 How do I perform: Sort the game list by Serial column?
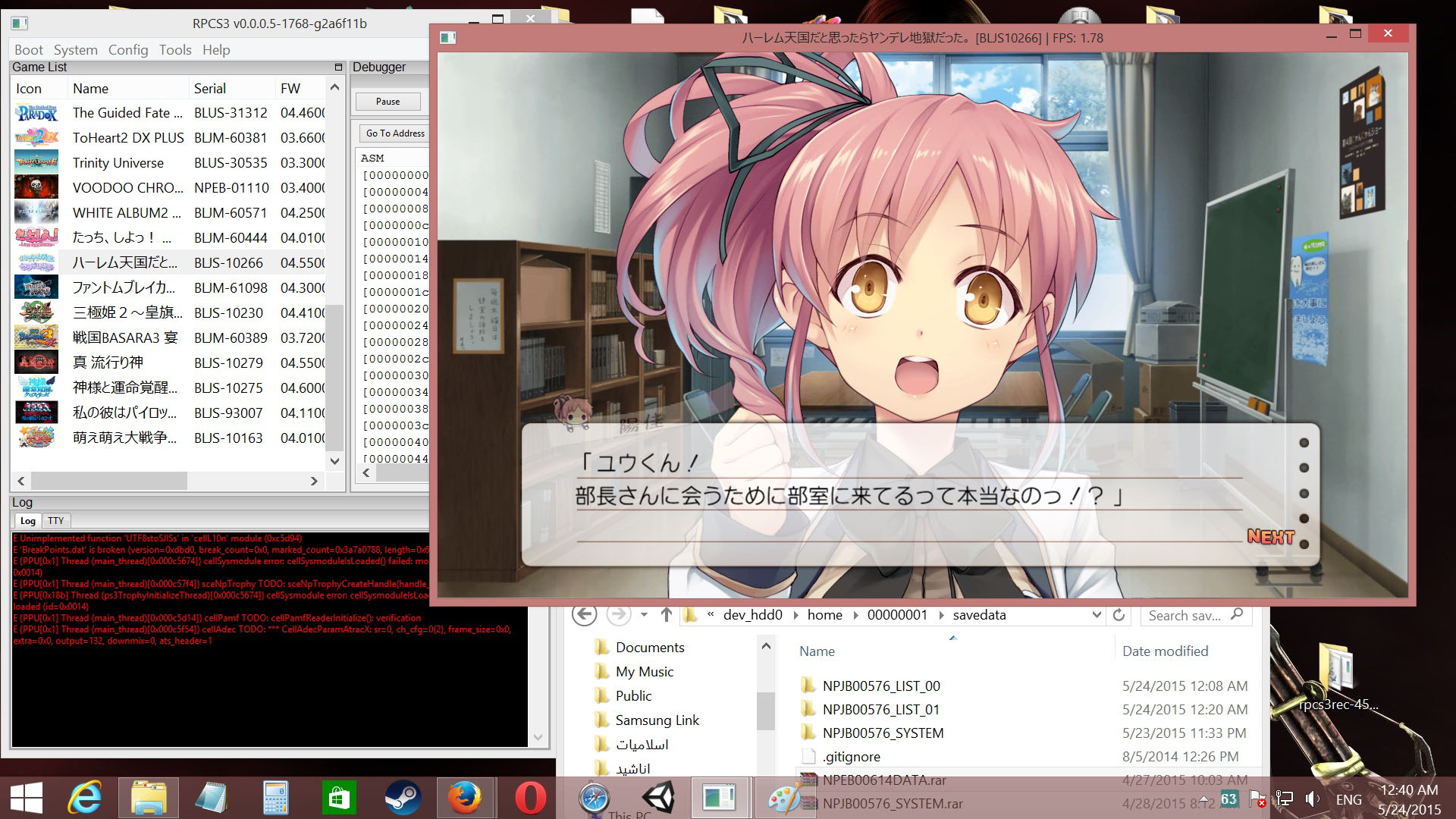210,89
